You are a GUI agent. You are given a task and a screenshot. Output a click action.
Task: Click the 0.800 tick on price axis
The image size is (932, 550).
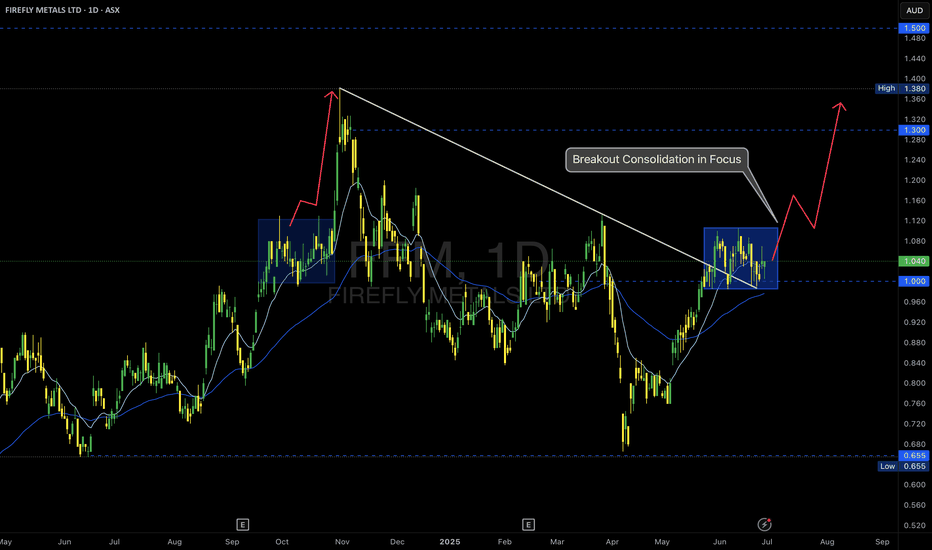tap(914, 383)
